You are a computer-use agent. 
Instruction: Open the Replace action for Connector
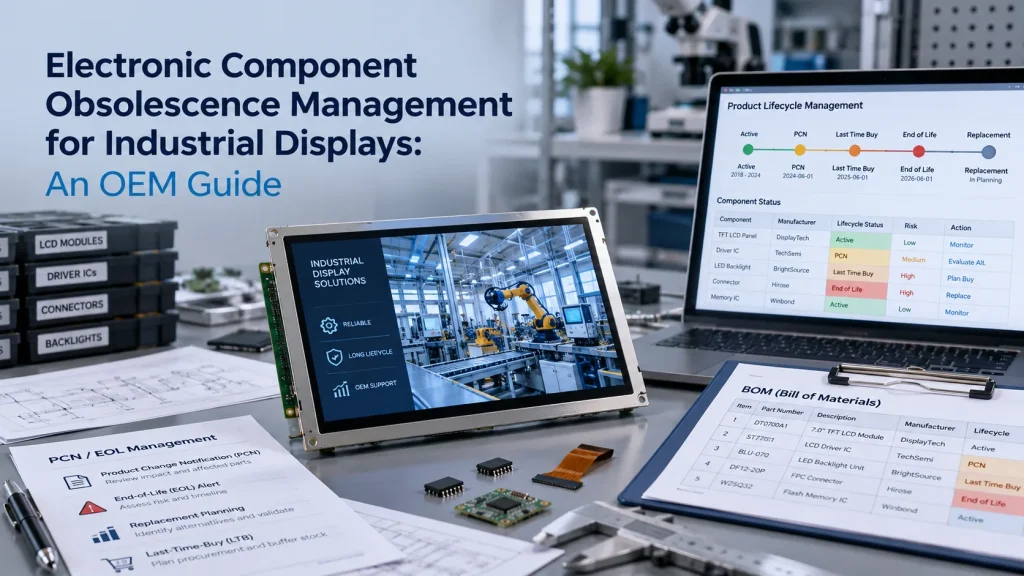(958, 296)
